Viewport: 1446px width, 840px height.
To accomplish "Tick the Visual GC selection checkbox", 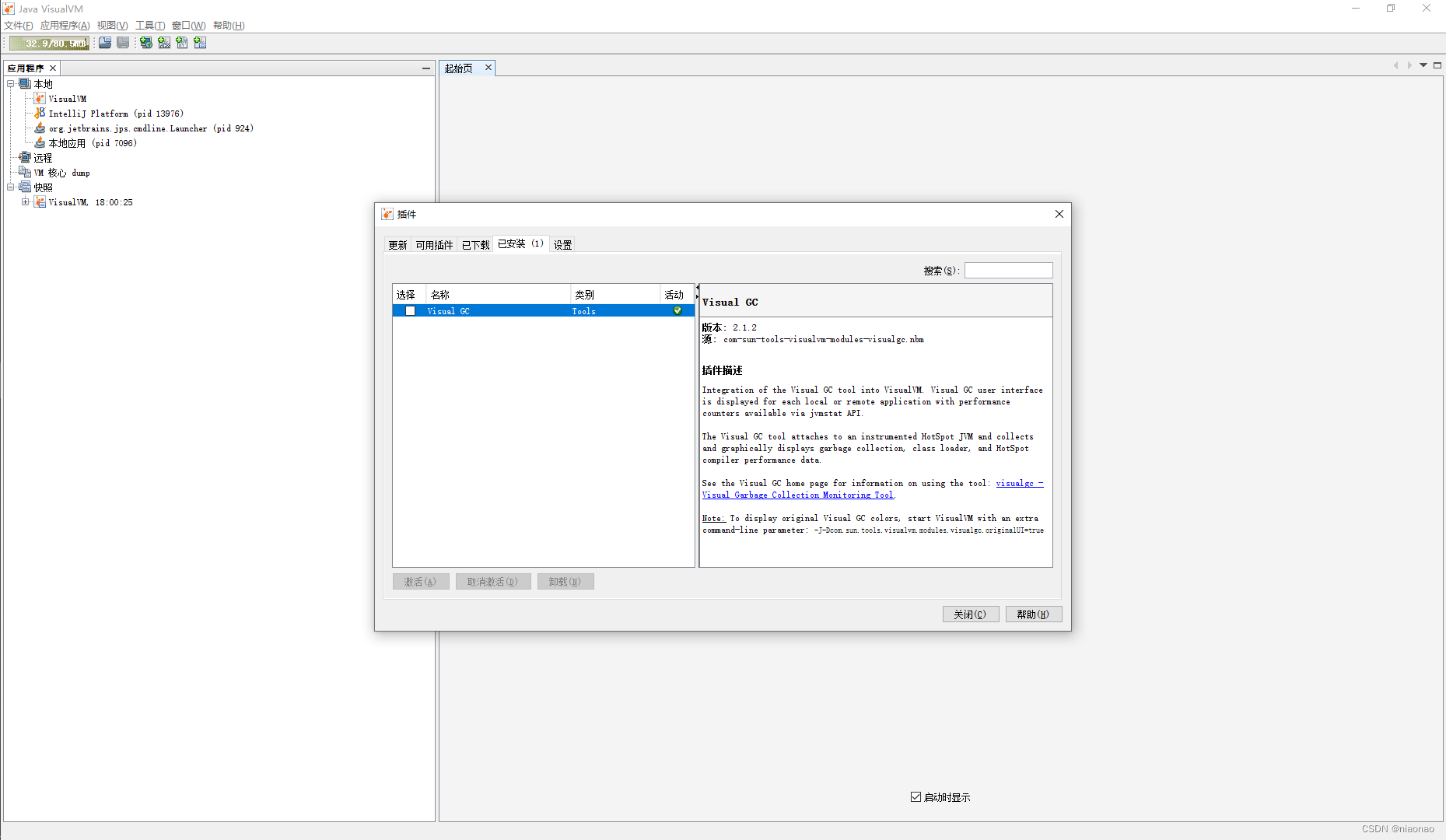I will (x=410, y=310).
